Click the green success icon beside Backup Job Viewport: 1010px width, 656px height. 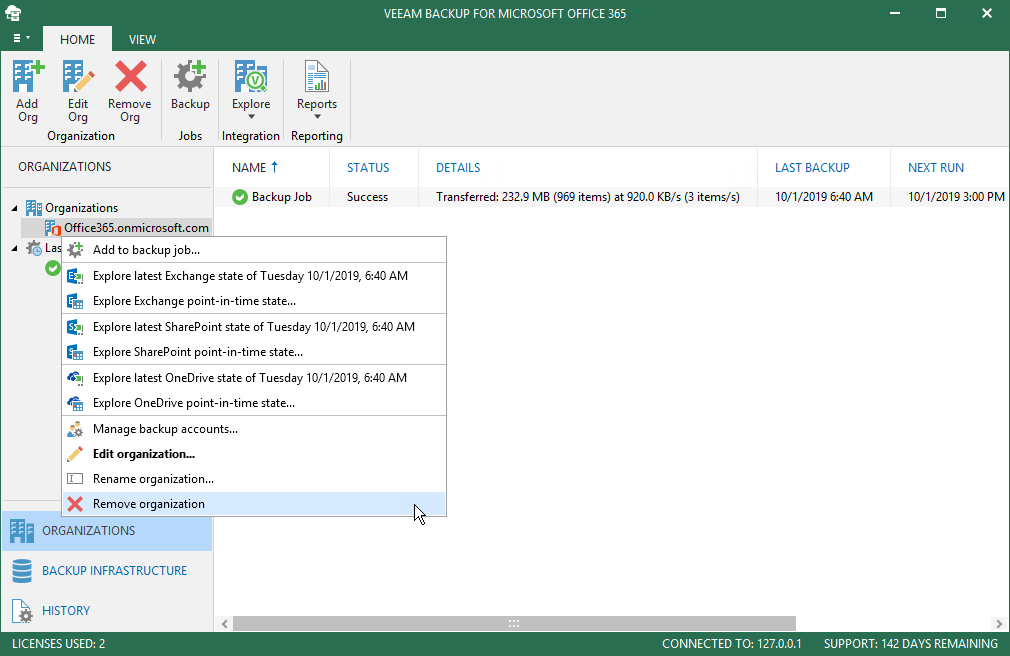point(240,197)
